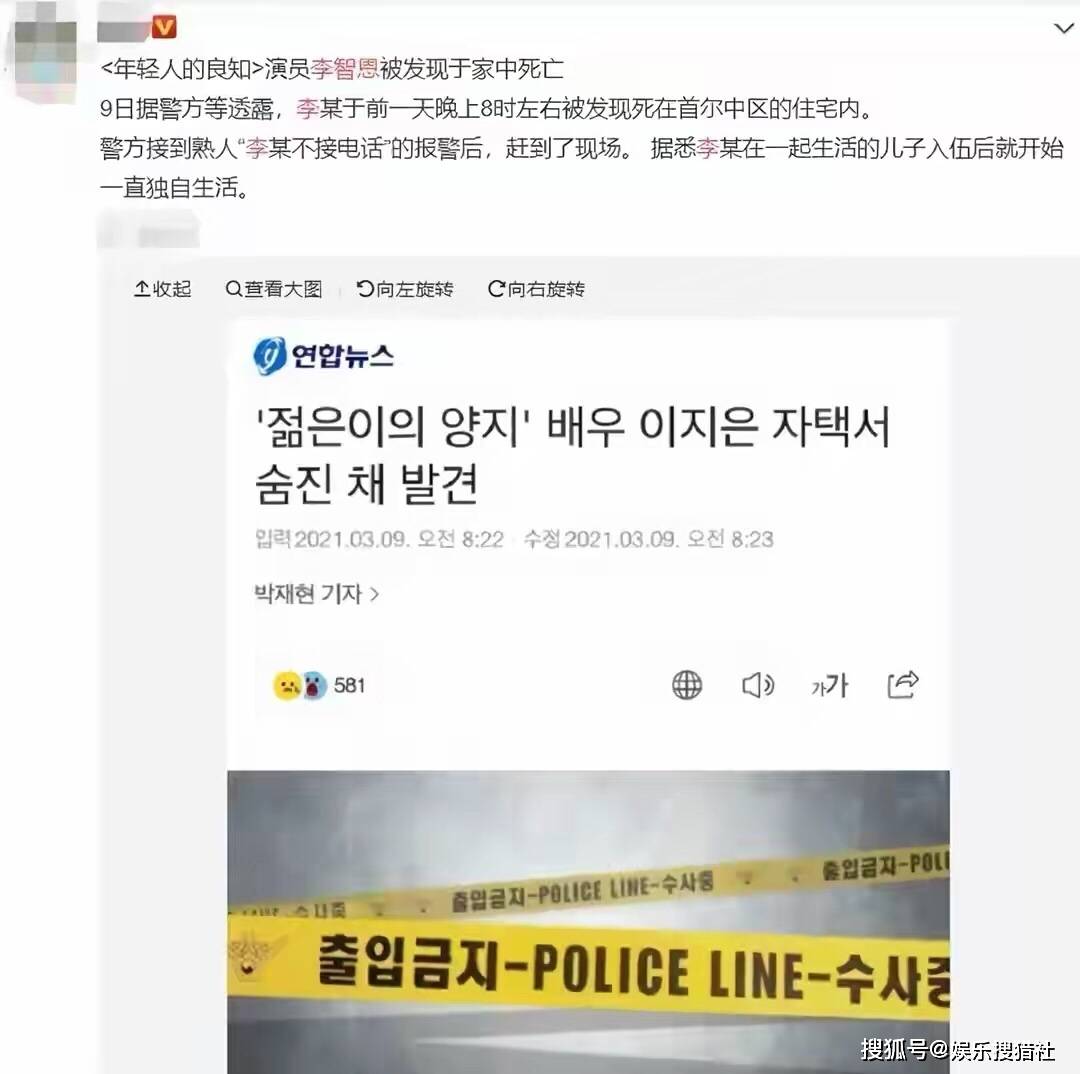Viewport: 1080px width, 1074px height.
Task: Rotate image left with 向左旋转
Action: [x=405, y=289]
